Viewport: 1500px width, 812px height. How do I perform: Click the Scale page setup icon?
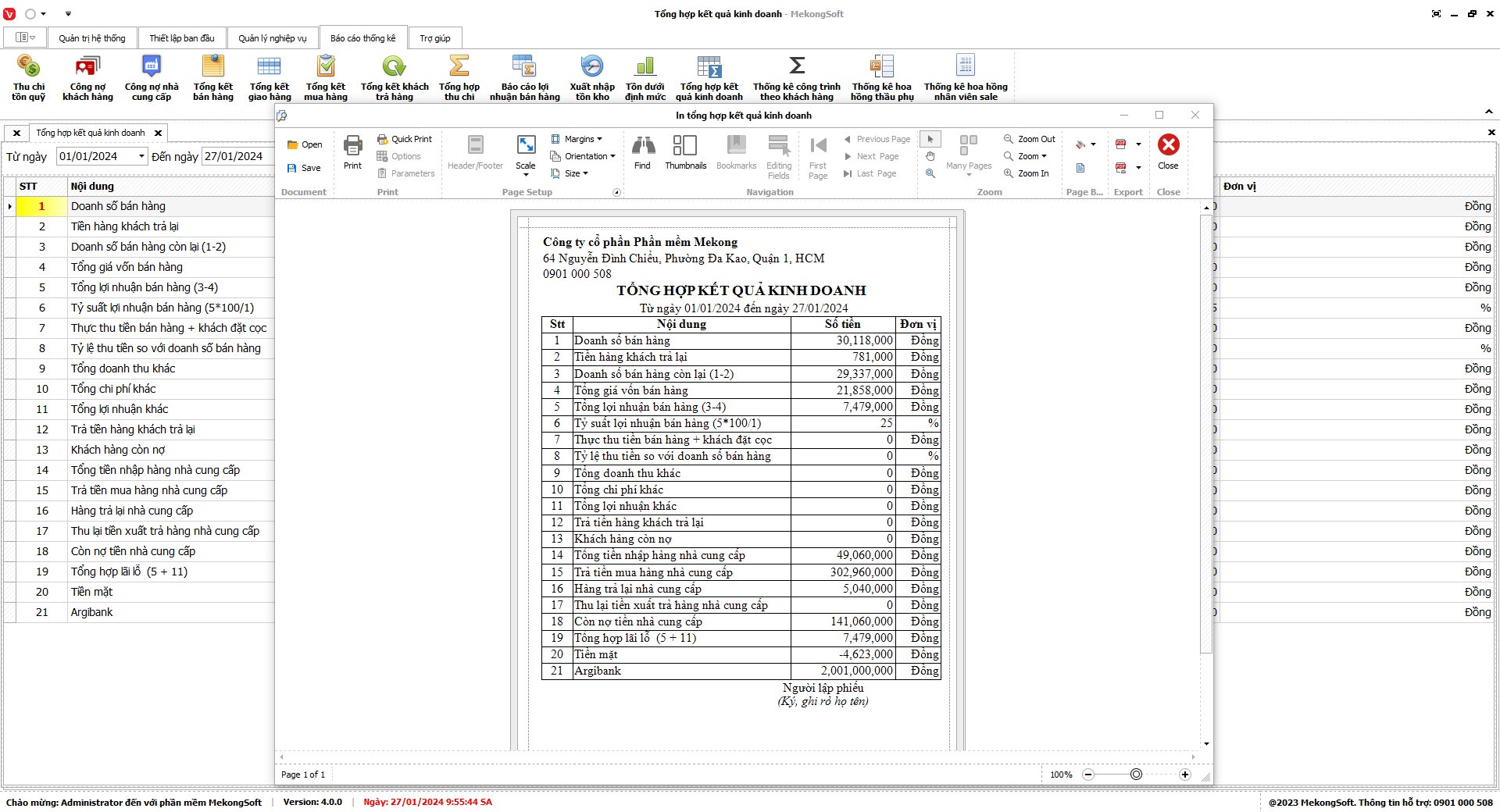526,154
